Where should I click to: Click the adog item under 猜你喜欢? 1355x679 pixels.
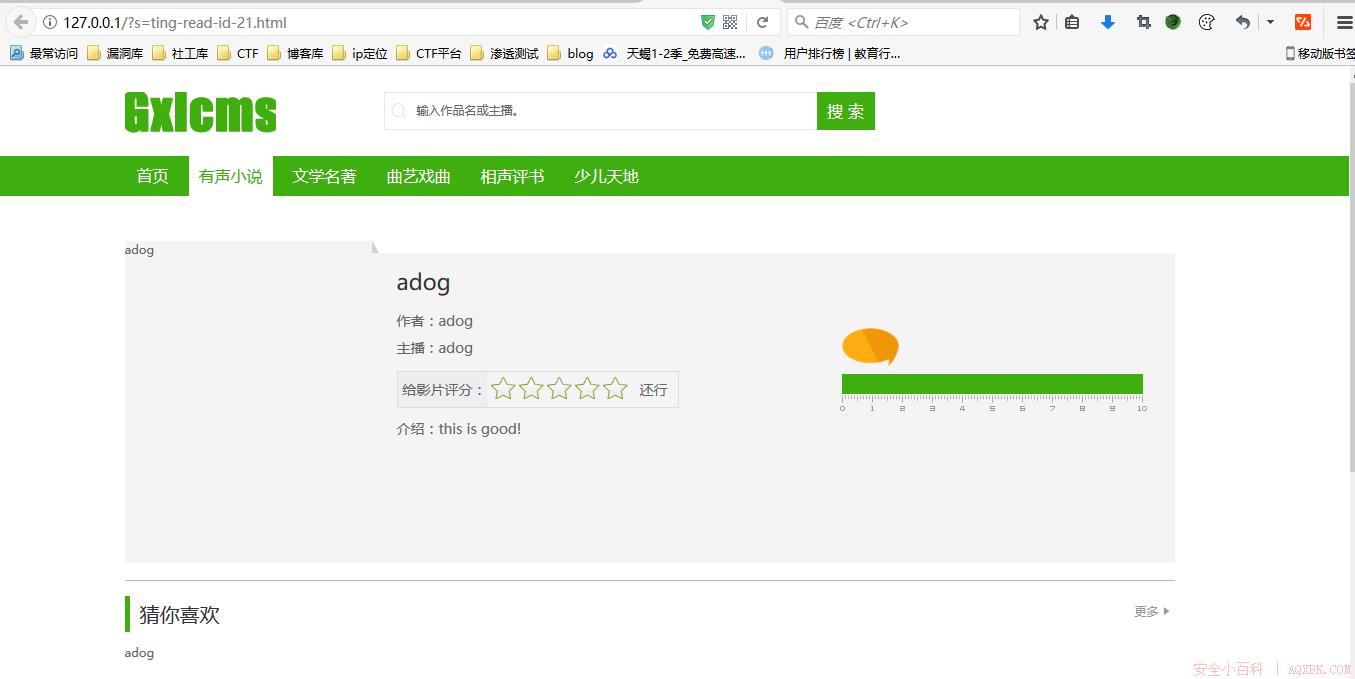pyautogui.click(x=139, y=653)
